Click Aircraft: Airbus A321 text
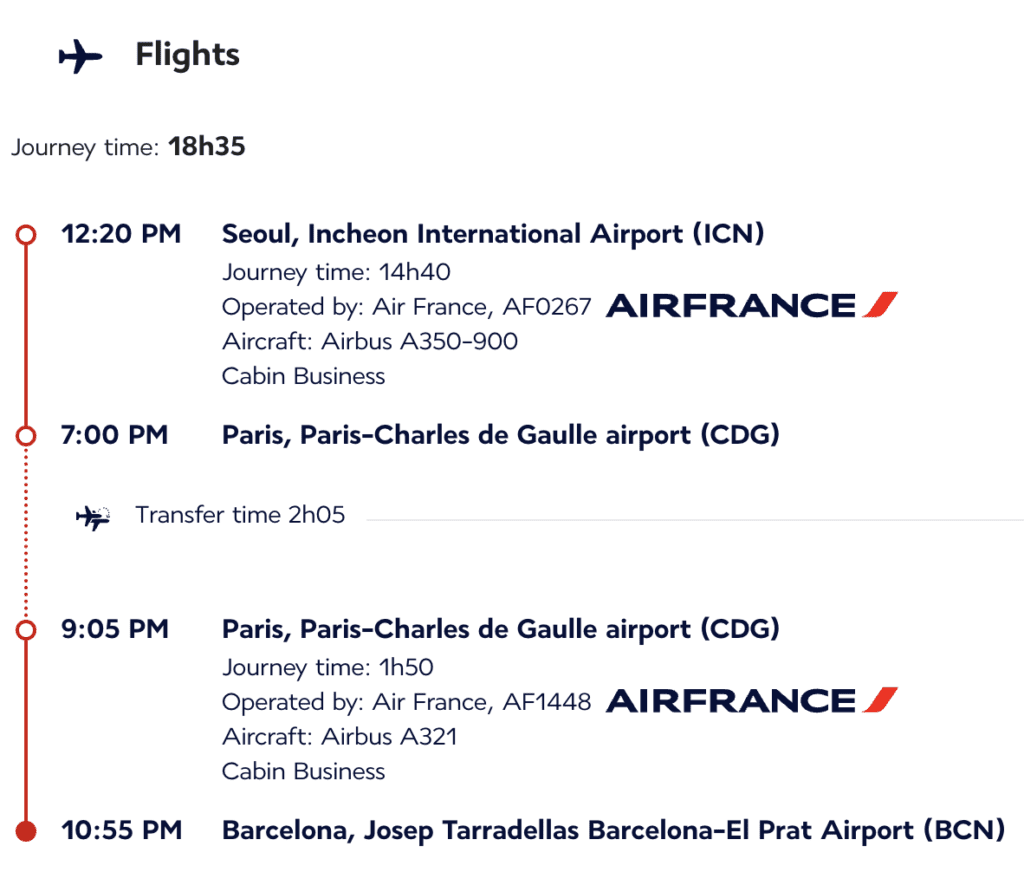The height and width of the screenshot is (872, 1024). click(340, 736)
